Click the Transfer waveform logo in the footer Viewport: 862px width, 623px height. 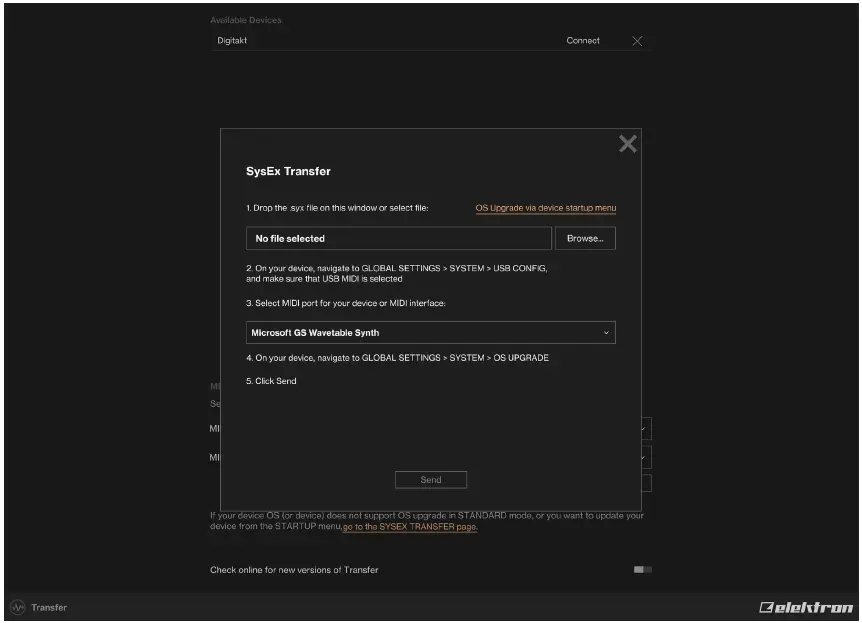(16, 607)
